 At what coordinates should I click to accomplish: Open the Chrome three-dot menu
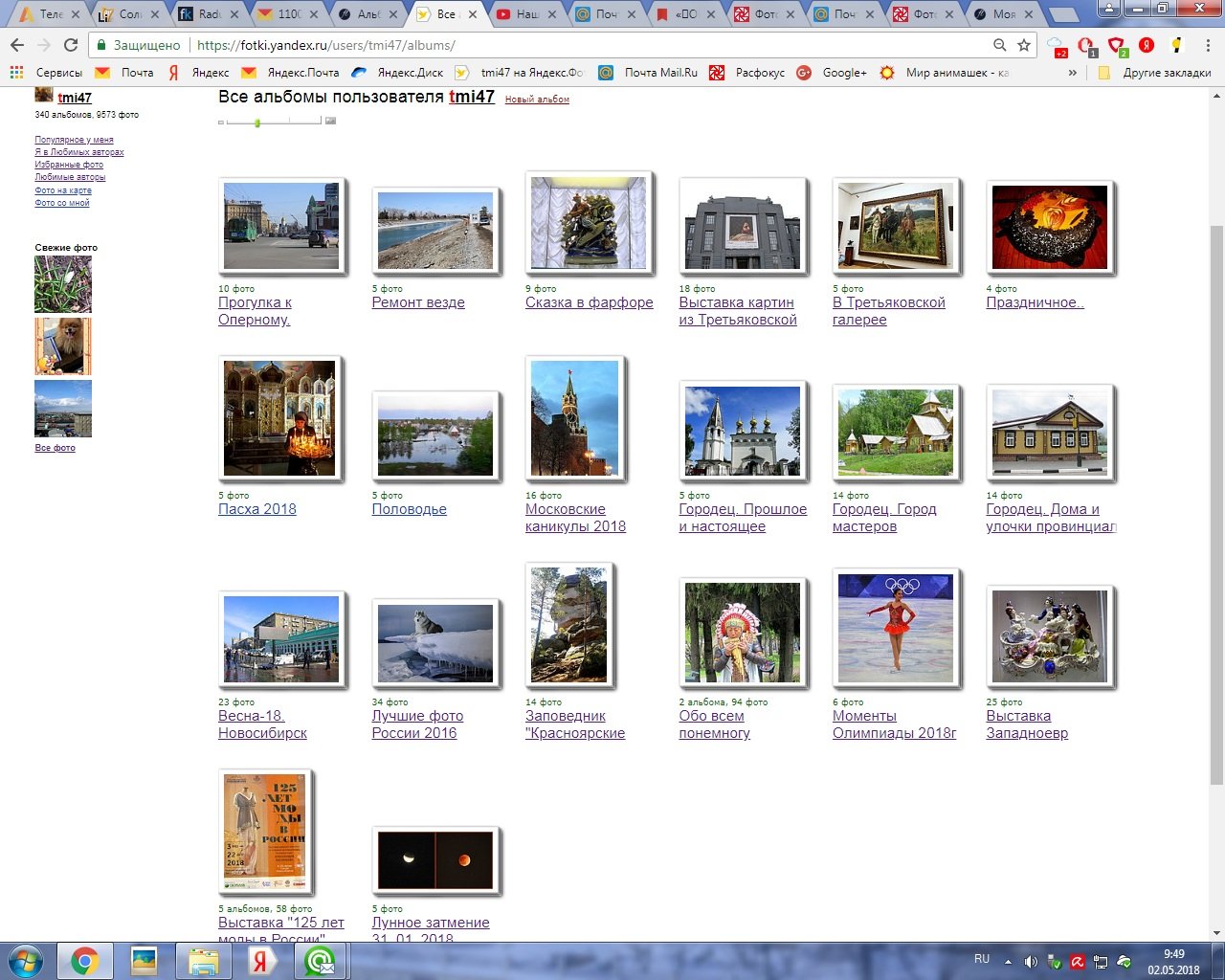point(1208,45)
